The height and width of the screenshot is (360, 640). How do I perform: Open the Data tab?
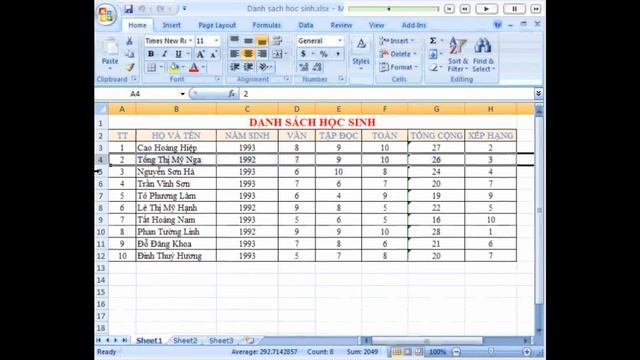306,25
